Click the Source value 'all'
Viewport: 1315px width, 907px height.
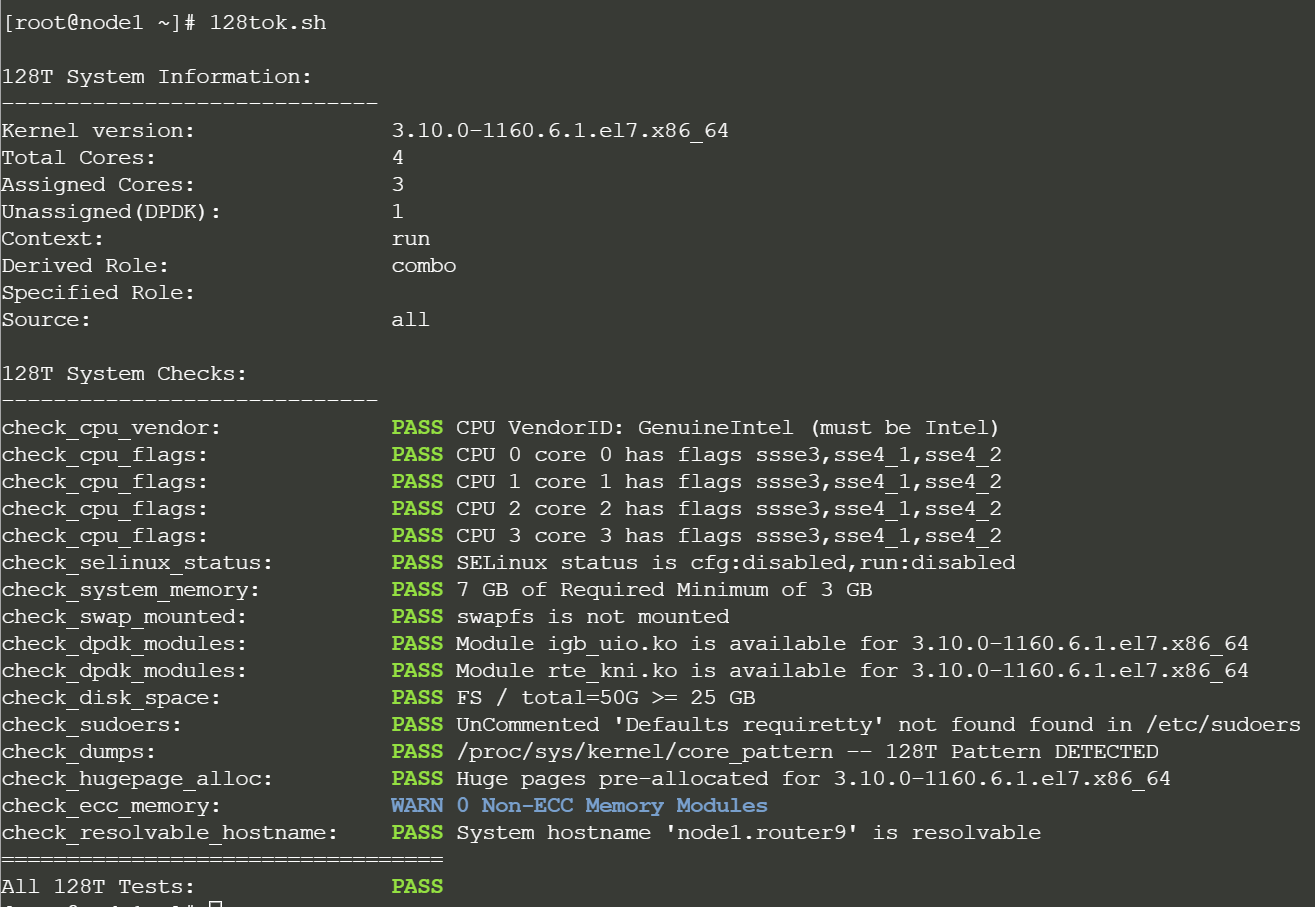click(x=411, y=320)
